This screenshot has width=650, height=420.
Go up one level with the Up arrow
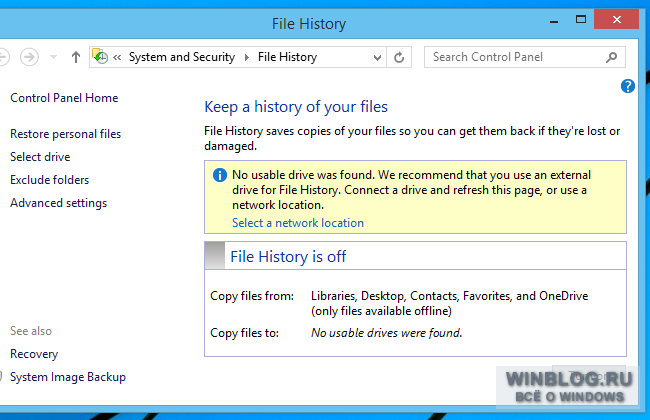[75, 57]
